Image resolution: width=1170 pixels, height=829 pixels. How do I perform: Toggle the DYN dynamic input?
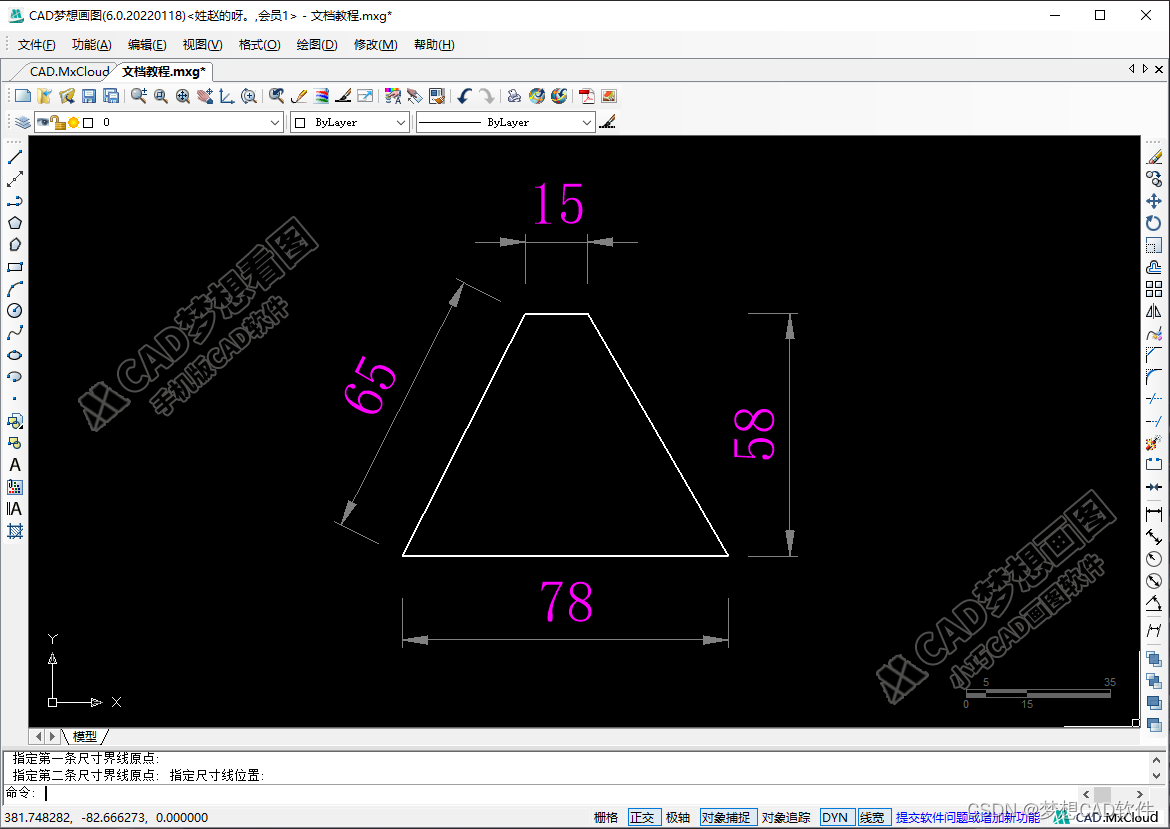click(835, 817)
